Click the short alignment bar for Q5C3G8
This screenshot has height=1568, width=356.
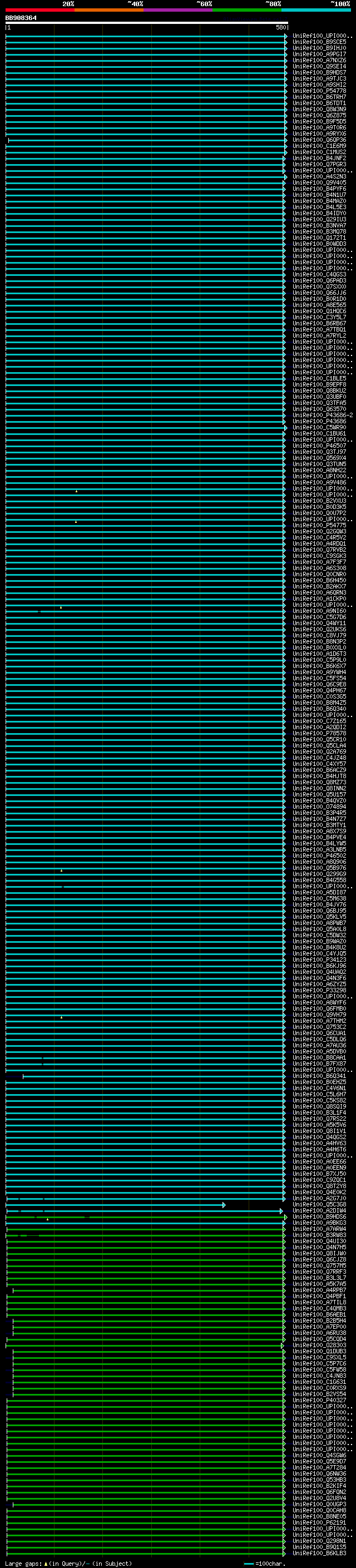pyautogui.click(x=116, y=1205)
